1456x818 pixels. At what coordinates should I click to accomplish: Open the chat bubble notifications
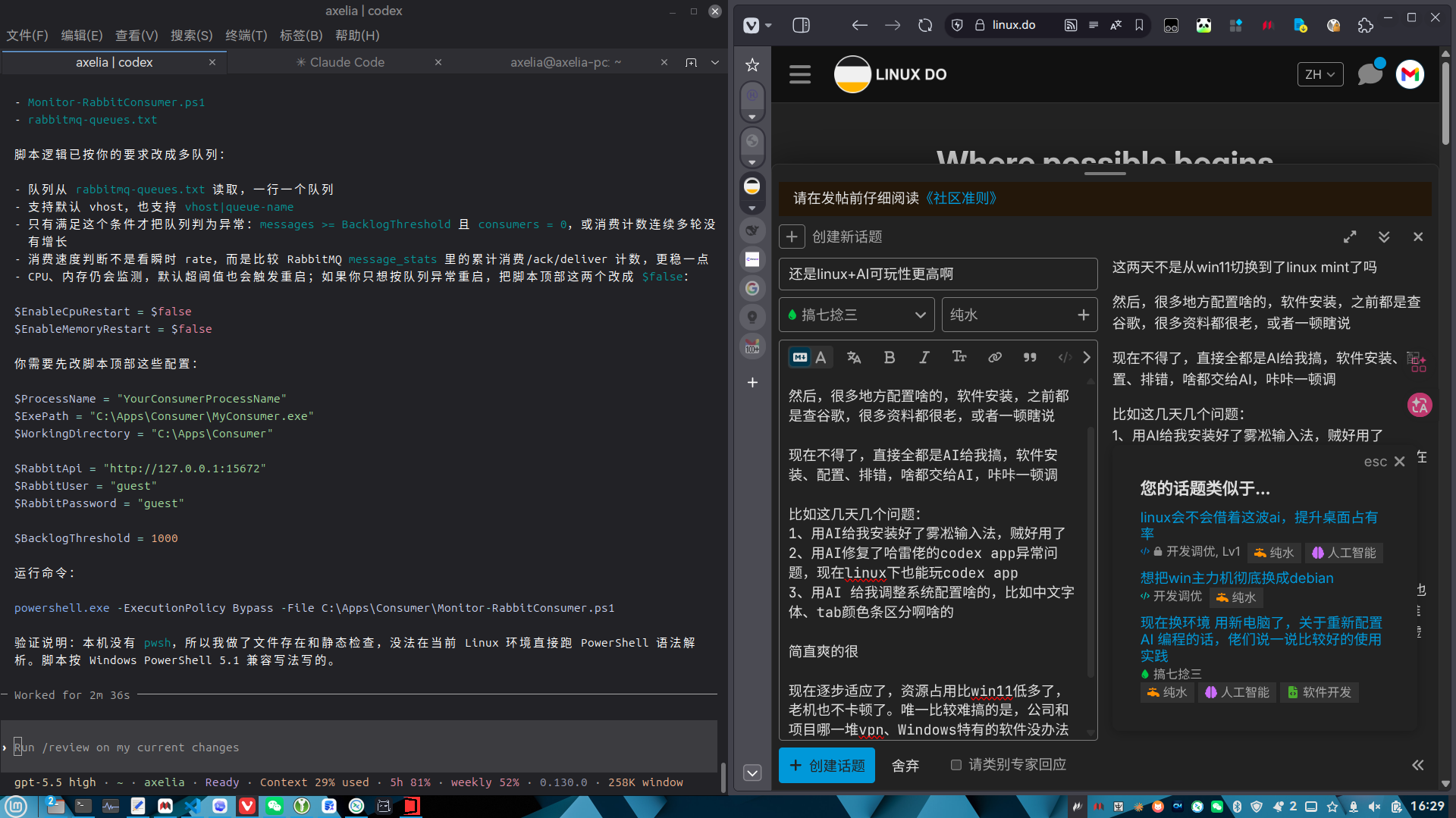[1370, 74]
